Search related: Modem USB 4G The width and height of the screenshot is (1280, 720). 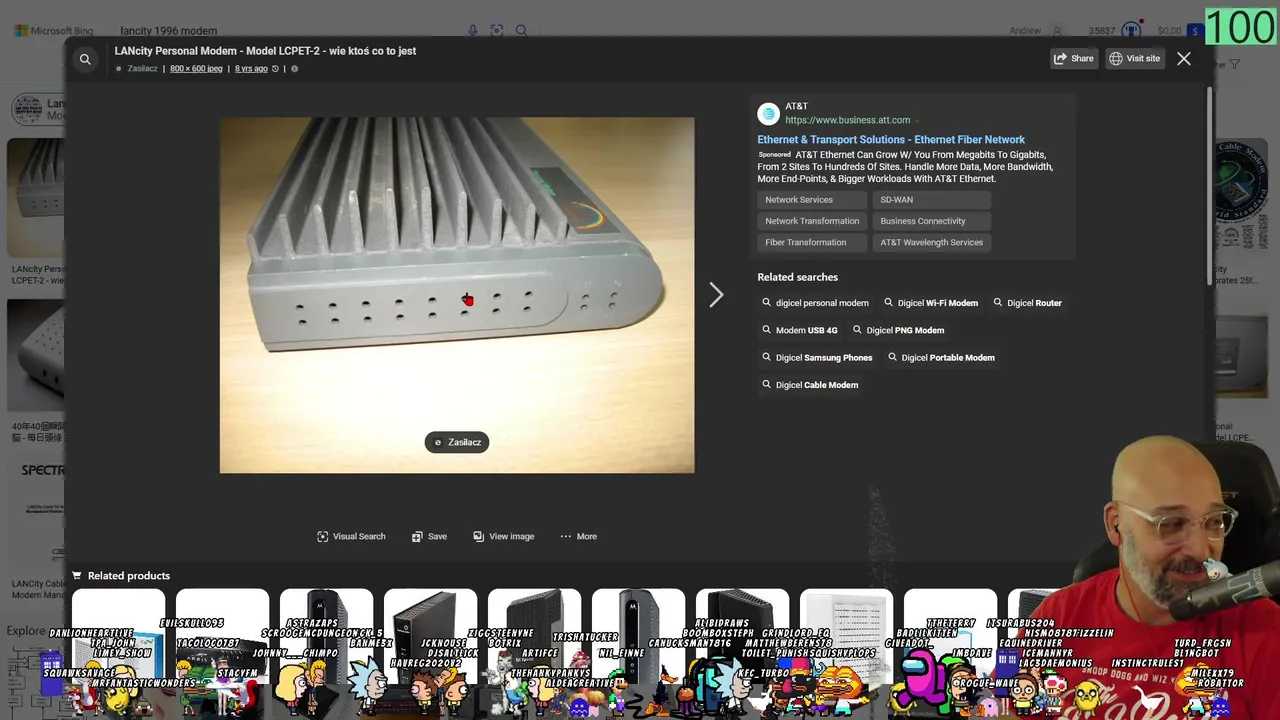pos(799,330)
